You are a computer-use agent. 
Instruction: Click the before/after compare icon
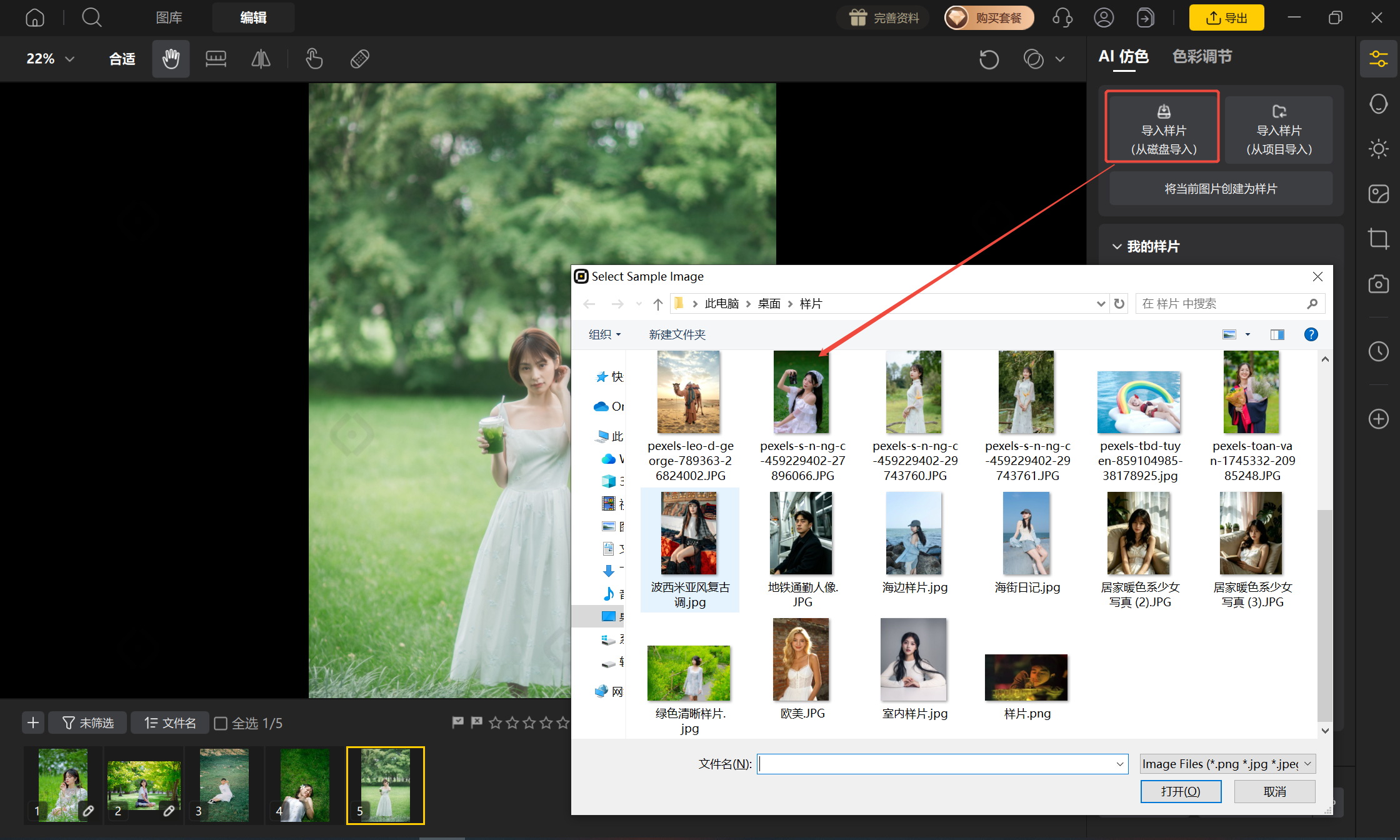tap(1033, 59)
